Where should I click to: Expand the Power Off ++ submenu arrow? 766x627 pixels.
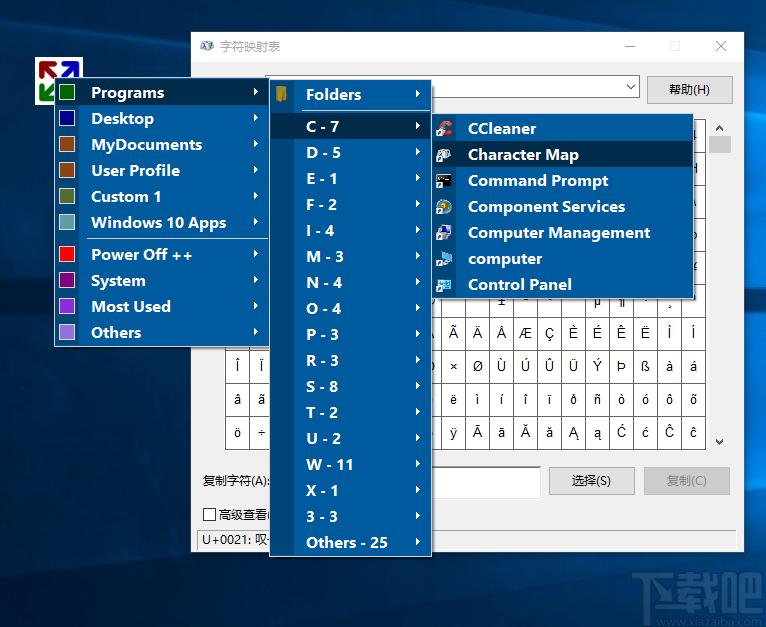[x=256, y=254]
